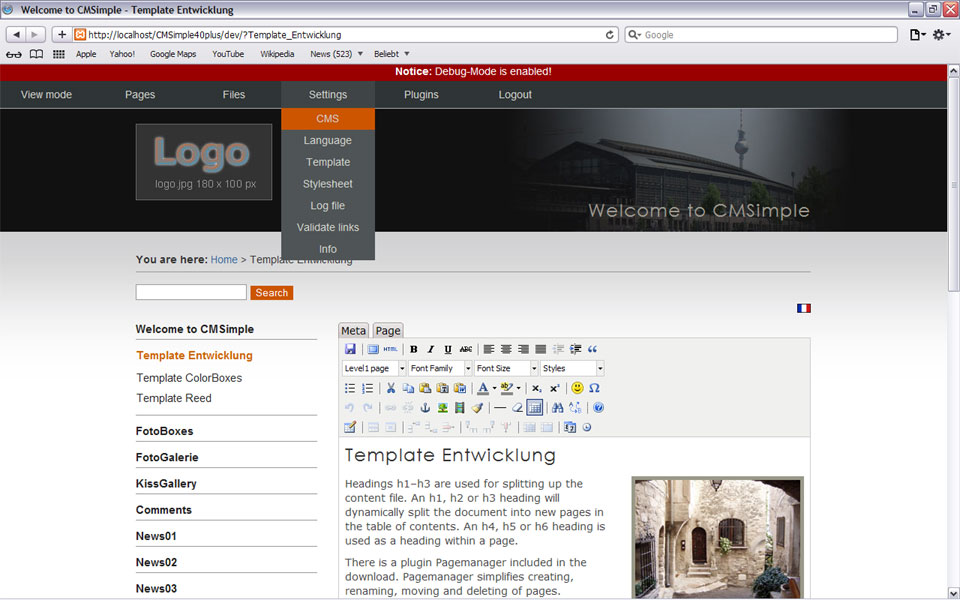
Task: Insert an anchor with the anchor icon
Action: click(x=425, y=408)
